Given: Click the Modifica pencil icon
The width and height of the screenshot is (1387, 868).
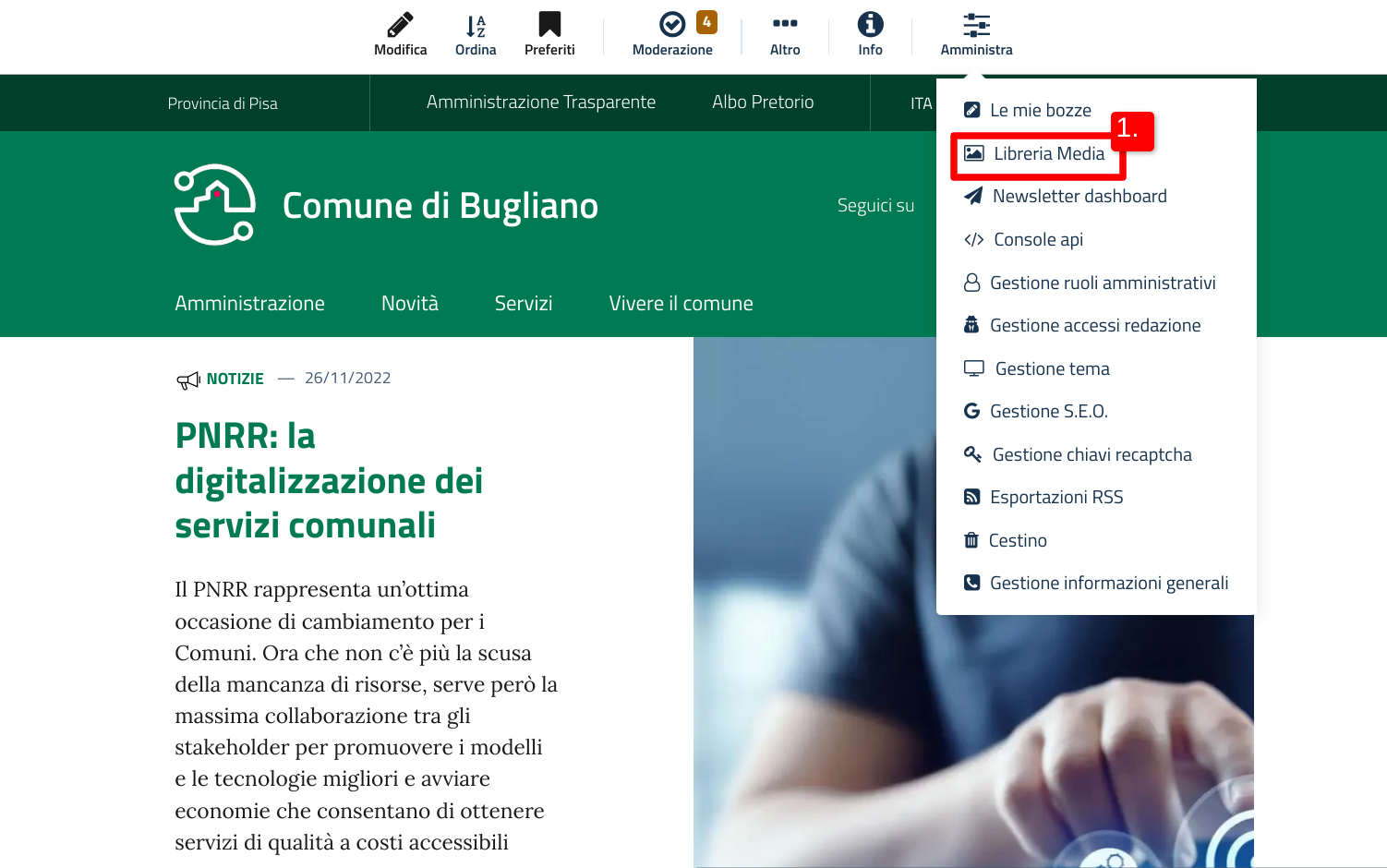Looking at the screenshot, I should 400,24.
